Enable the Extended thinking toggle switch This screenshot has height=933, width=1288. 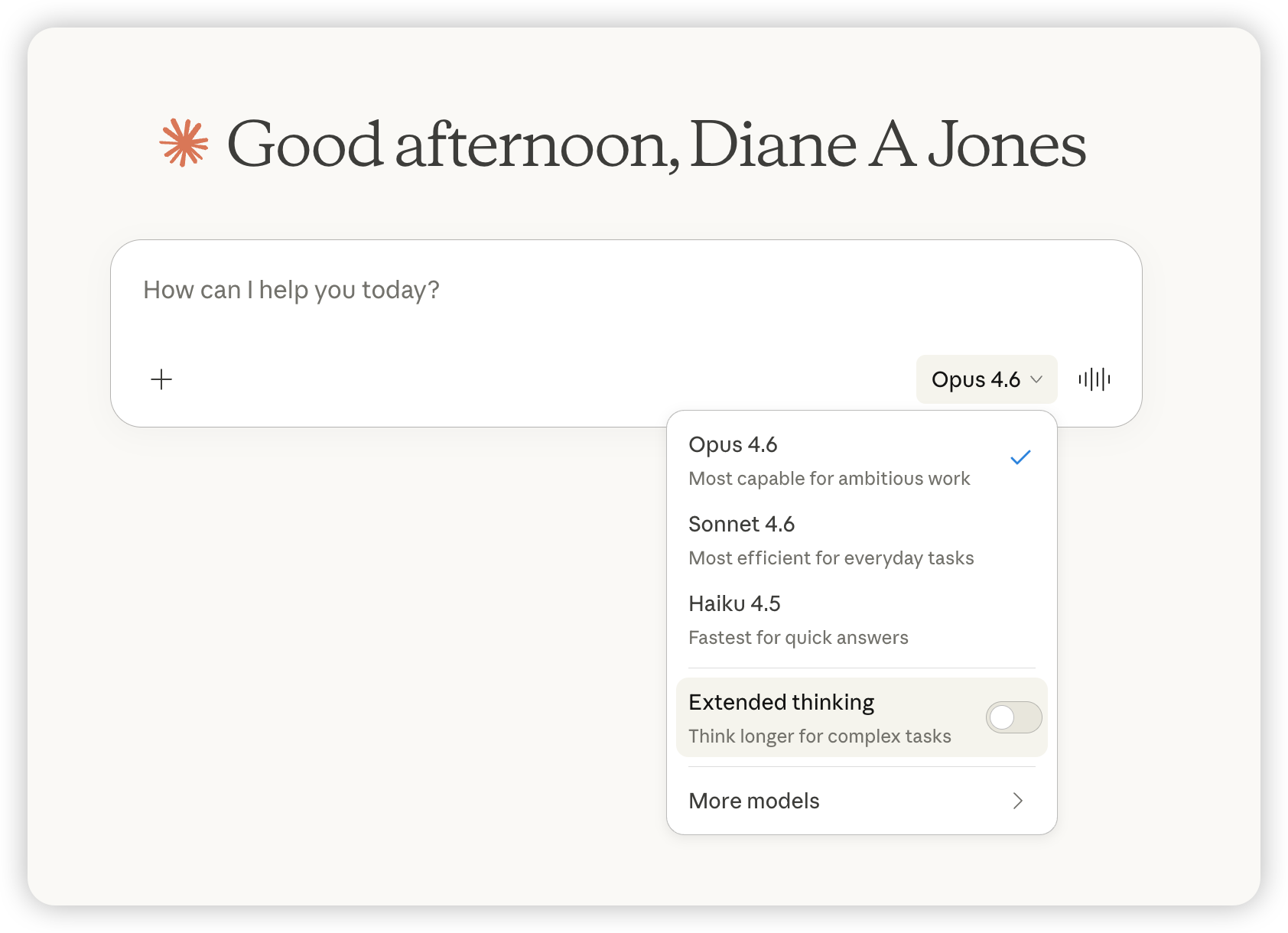[1013, 717]
